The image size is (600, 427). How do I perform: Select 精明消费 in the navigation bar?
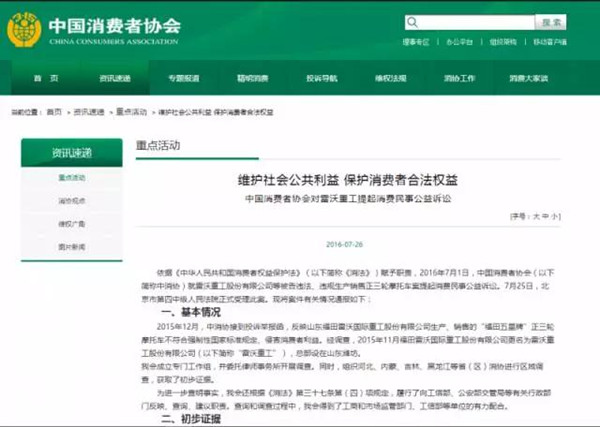click(x=253, y=78)
